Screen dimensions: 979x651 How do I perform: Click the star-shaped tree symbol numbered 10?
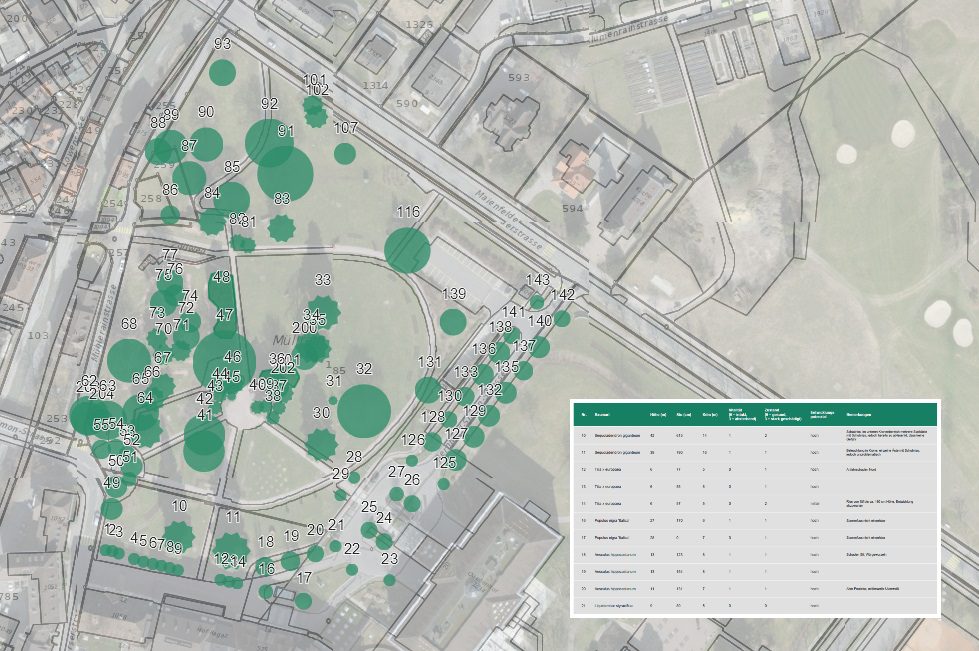coord(179,537)
